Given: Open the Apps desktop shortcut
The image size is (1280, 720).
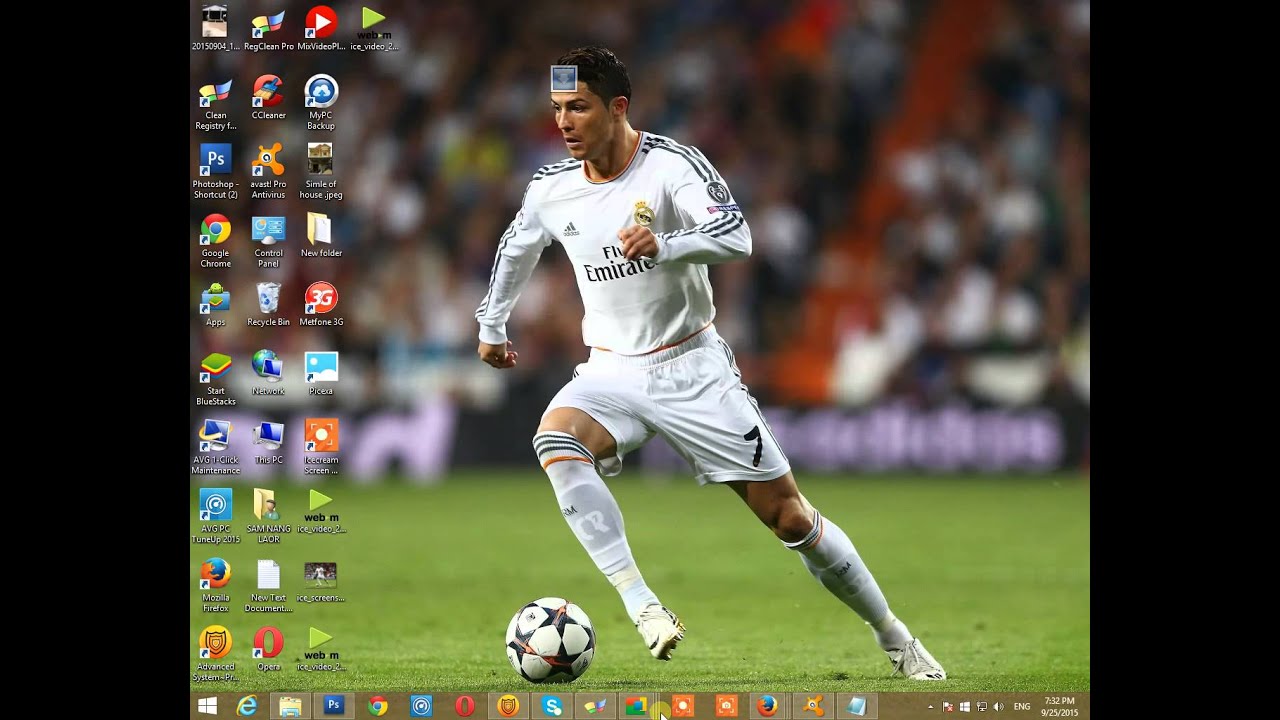Looking at the screenshot, I should (x=215, y=305).
